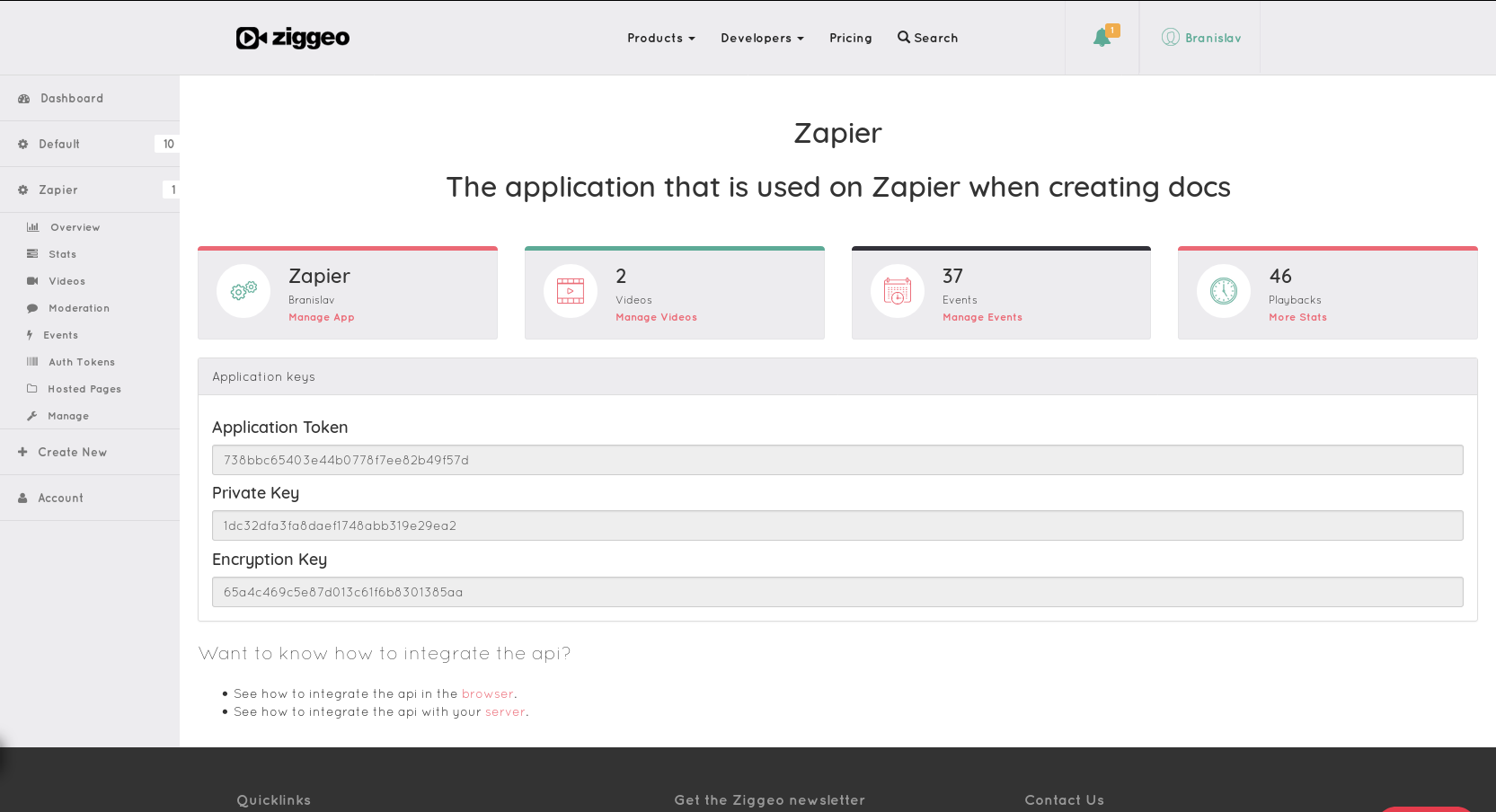Click the Auth Tokens barcode icon

tap(32, 362)
